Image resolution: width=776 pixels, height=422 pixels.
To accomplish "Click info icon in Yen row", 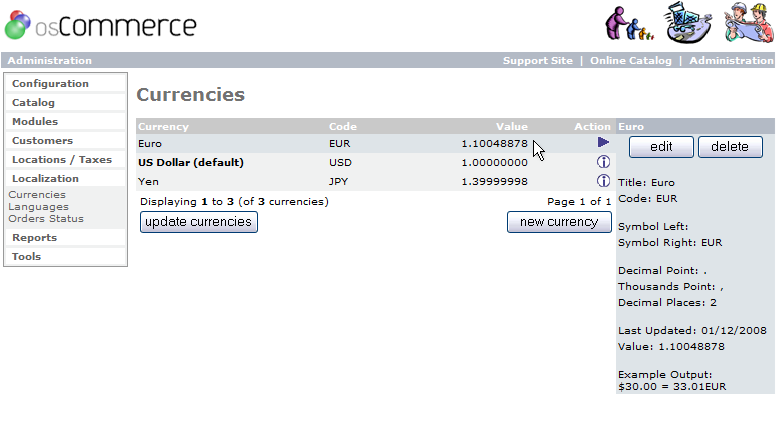I will point(603,181).
